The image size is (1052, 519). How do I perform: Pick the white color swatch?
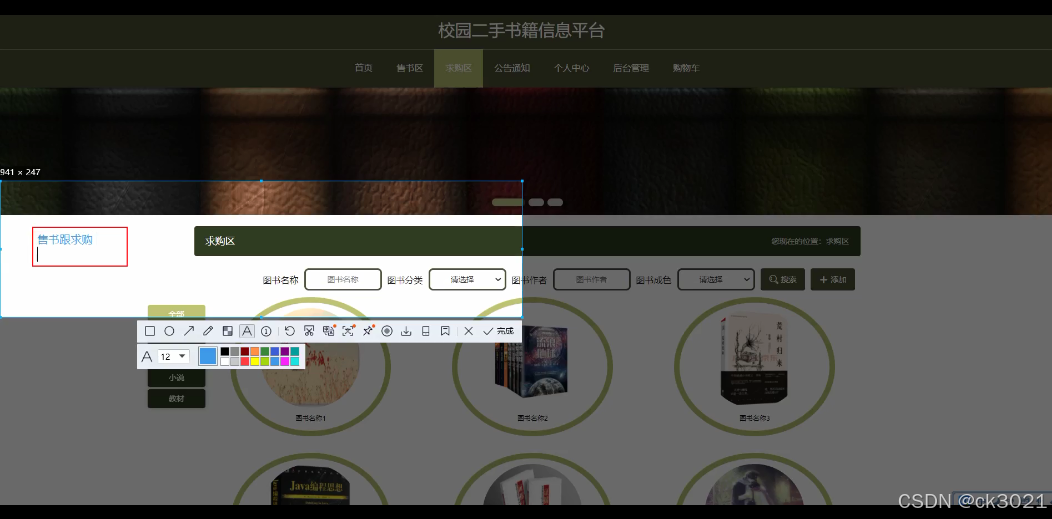click(x=225, y=361)
